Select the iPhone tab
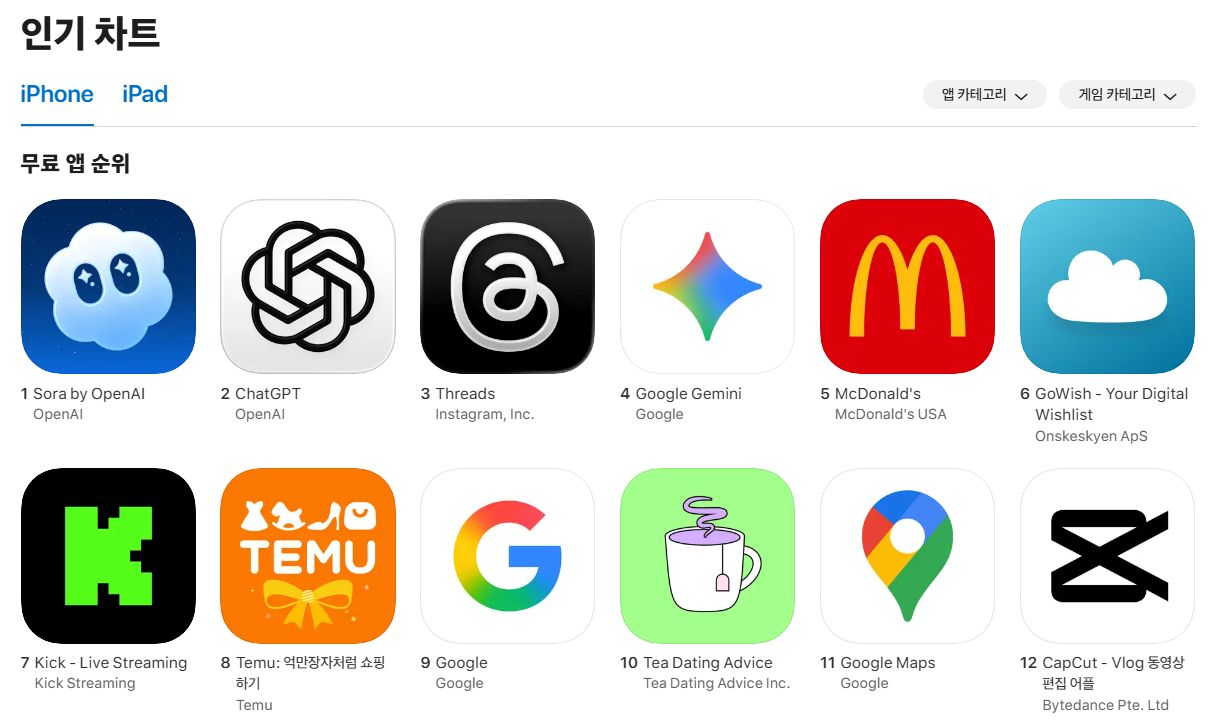 (x=57, y=95)
